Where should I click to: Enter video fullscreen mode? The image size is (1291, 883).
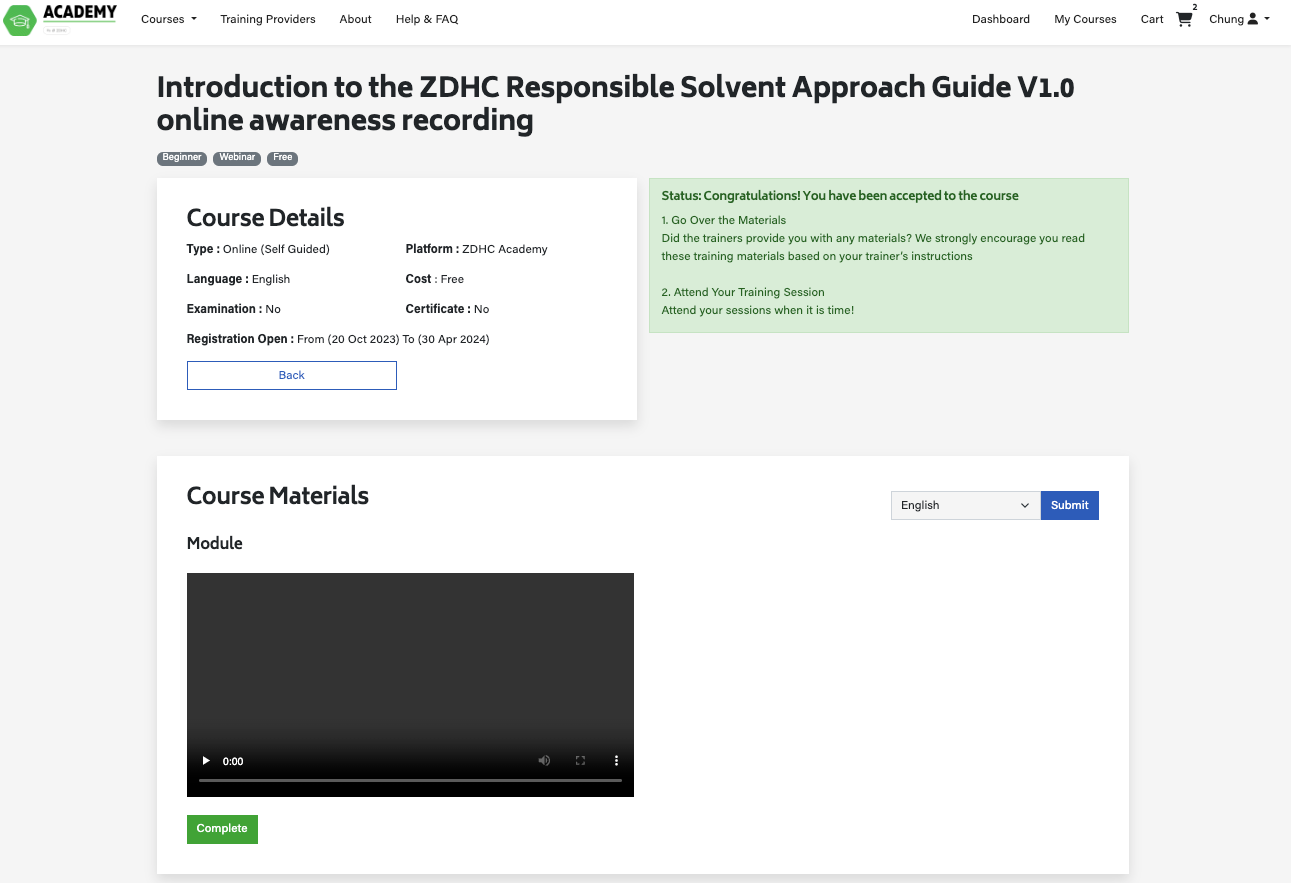coord(580,761)
